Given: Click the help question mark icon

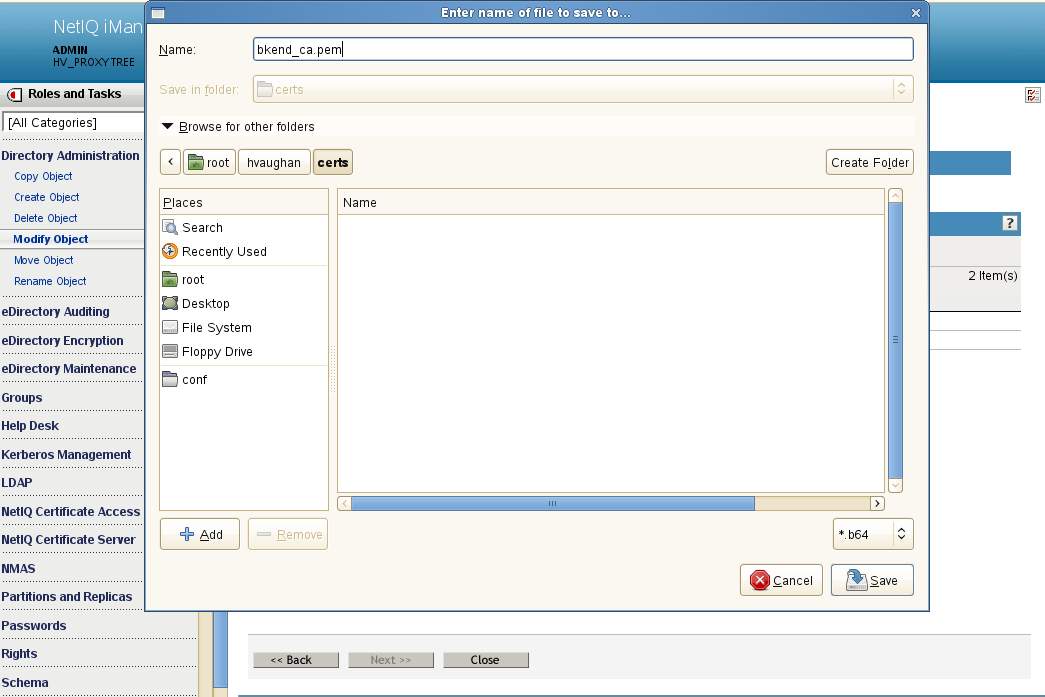Looking at the screenshot, I should coord(1010,223).
